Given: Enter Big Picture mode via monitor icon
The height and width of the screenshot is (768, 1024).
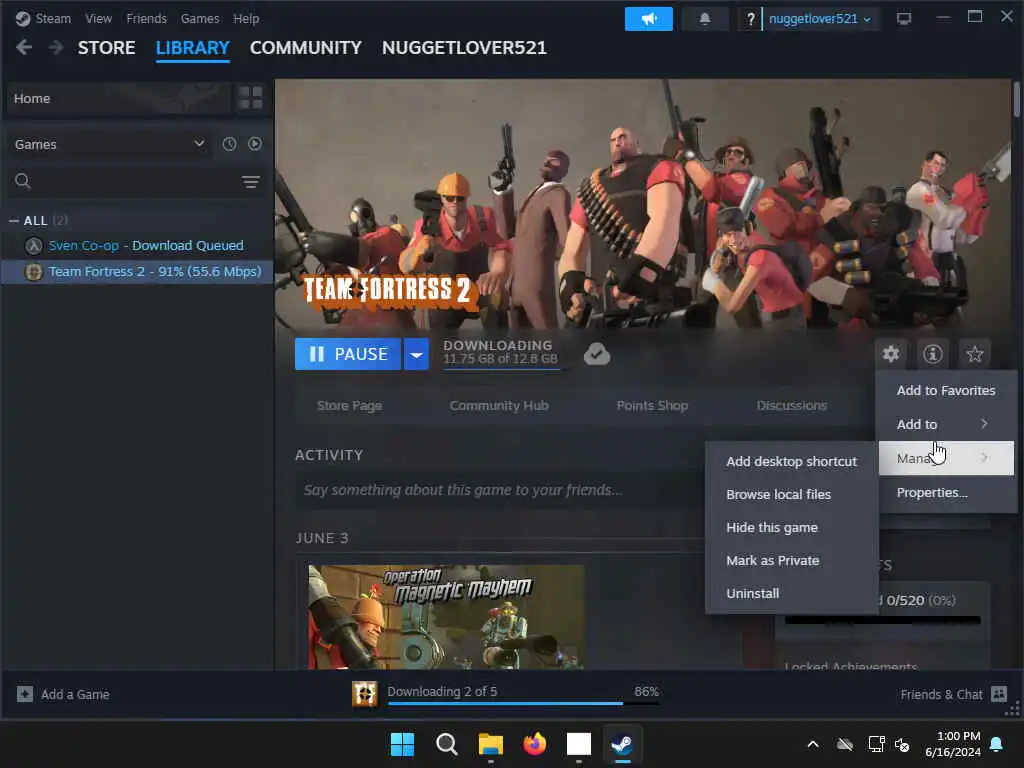Looking at the screenshot, I should 904,19.
